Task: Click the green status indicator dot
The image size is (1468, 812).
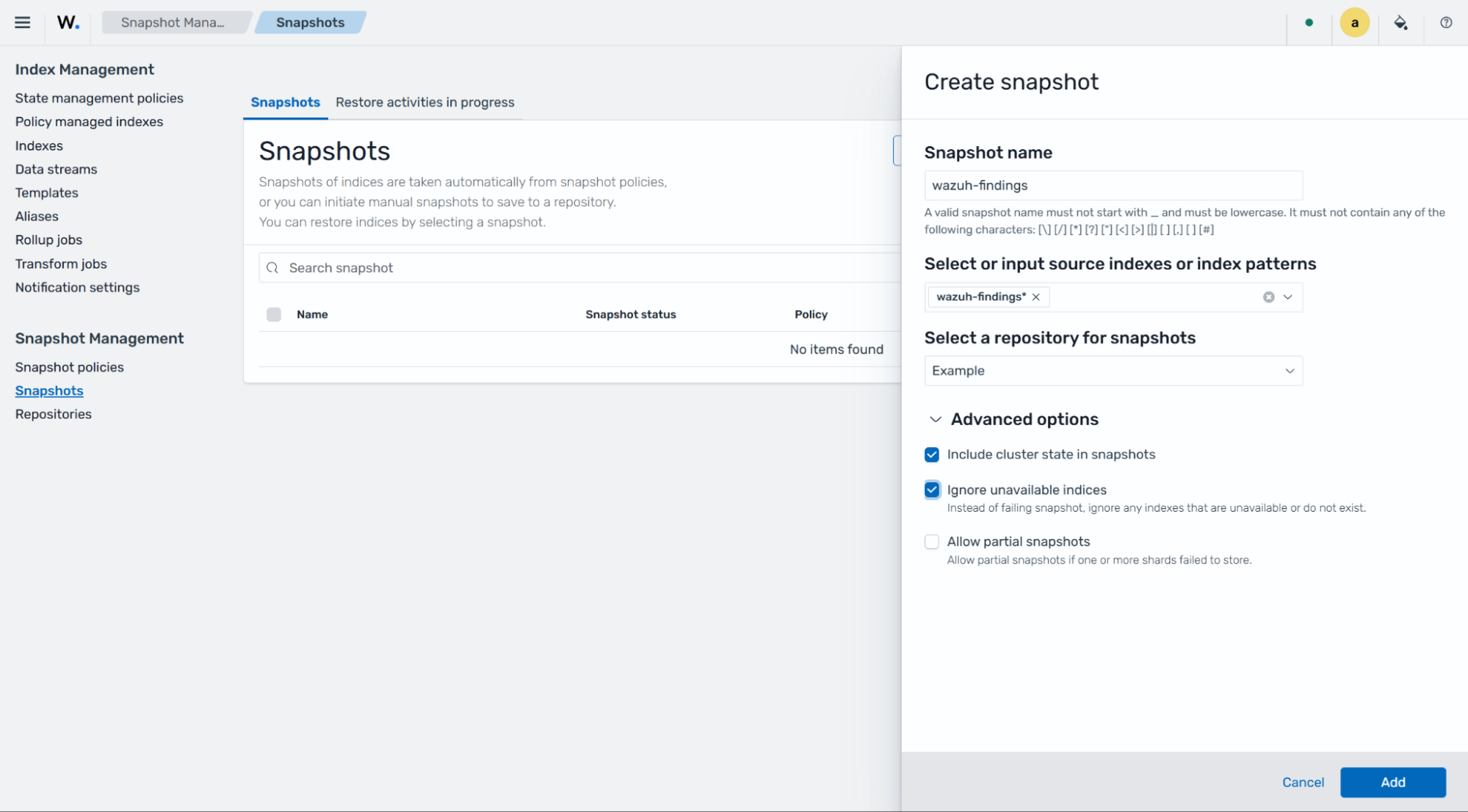Action: pyautogui.click(x=1309, y=23)
